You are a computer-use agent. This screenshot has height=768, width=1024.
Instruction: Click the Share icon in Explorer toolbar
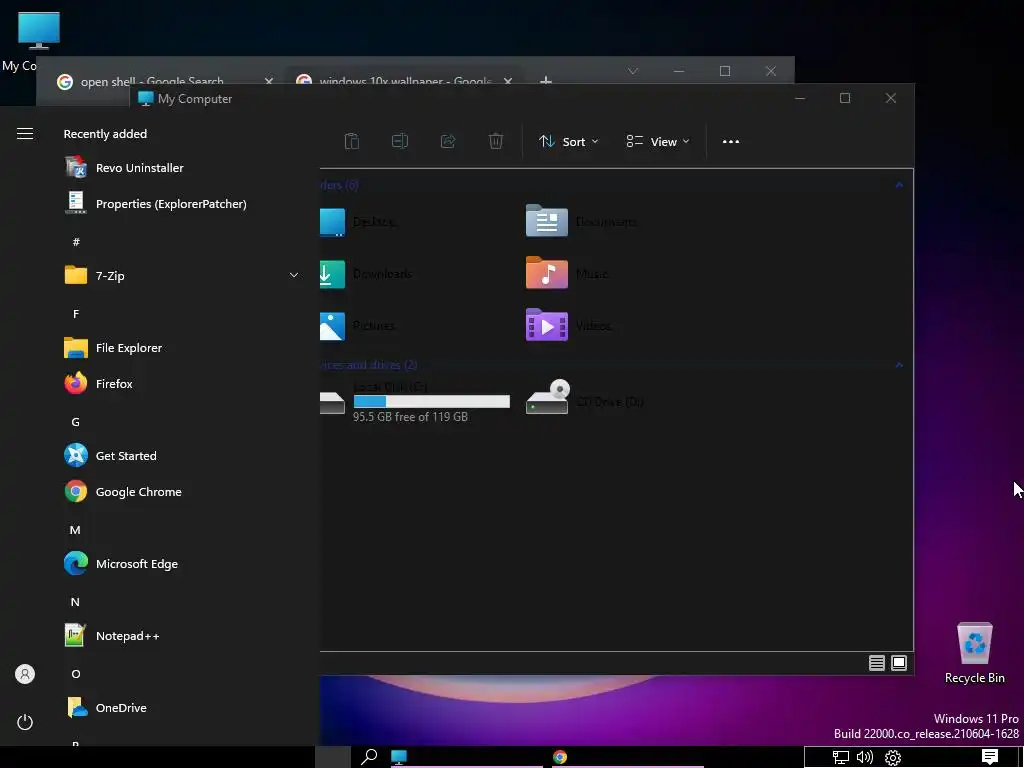coord(448,141)
